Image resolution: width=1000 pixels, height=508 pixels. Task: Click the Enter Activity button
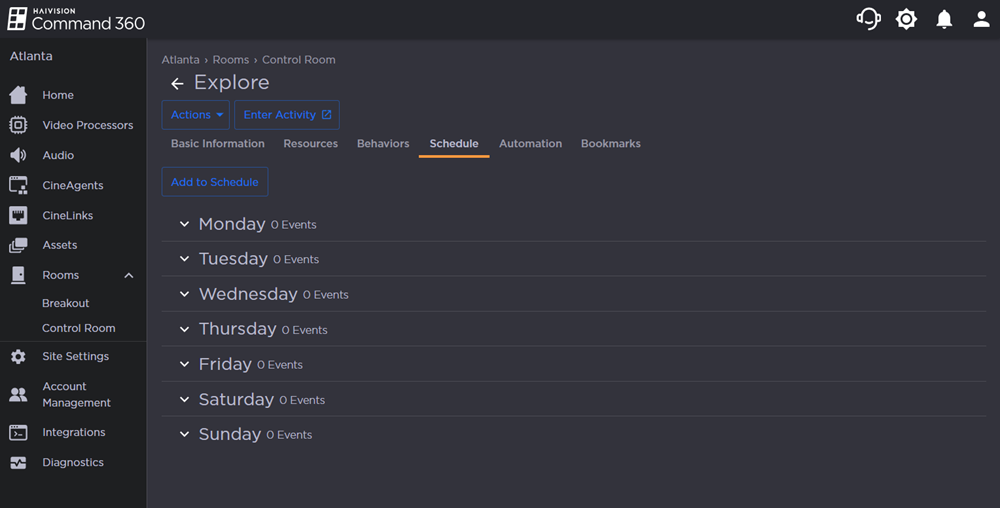(287, 115)
